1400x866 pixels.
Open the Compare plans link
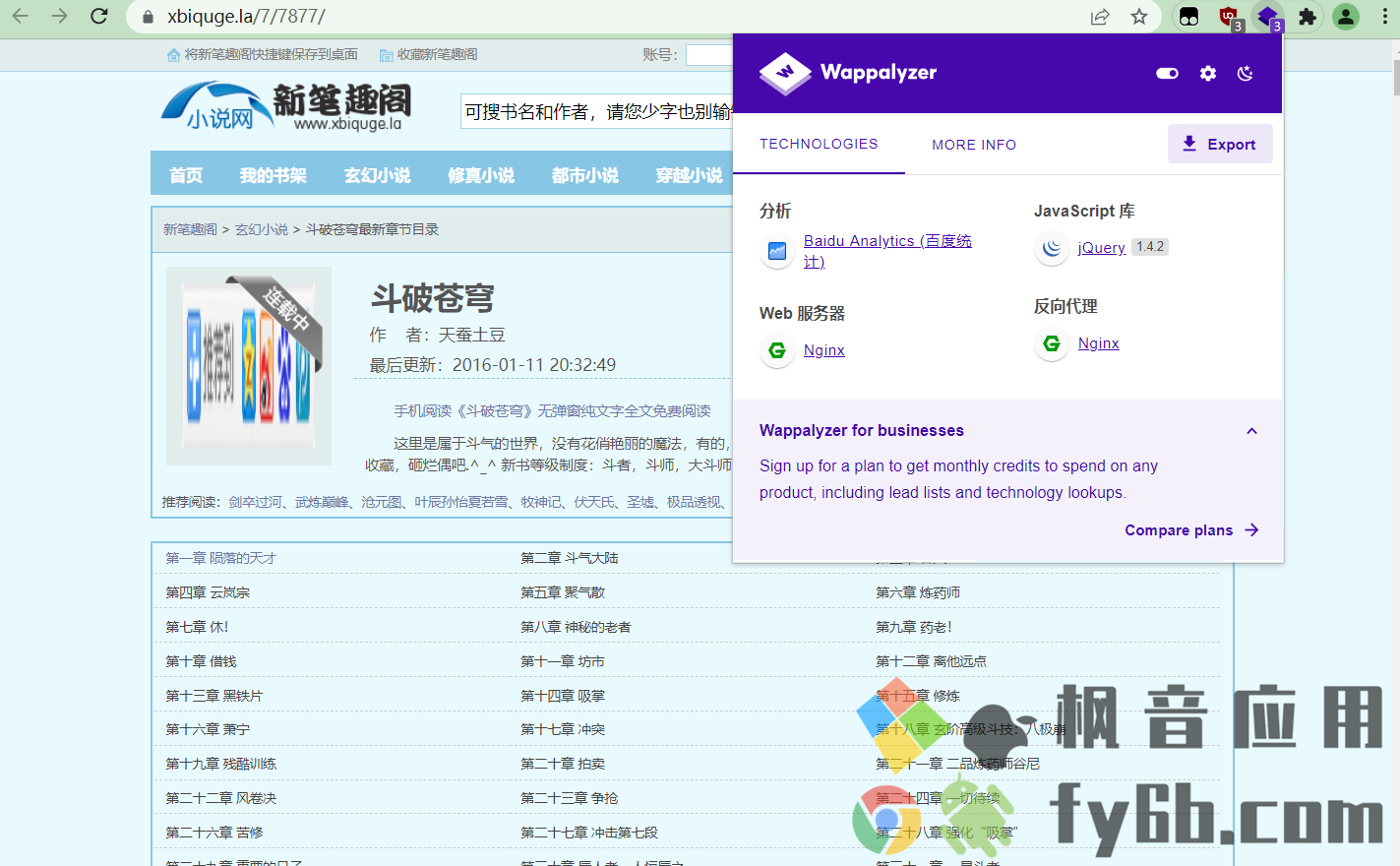pyautogui.click(x=1191, y=530)
